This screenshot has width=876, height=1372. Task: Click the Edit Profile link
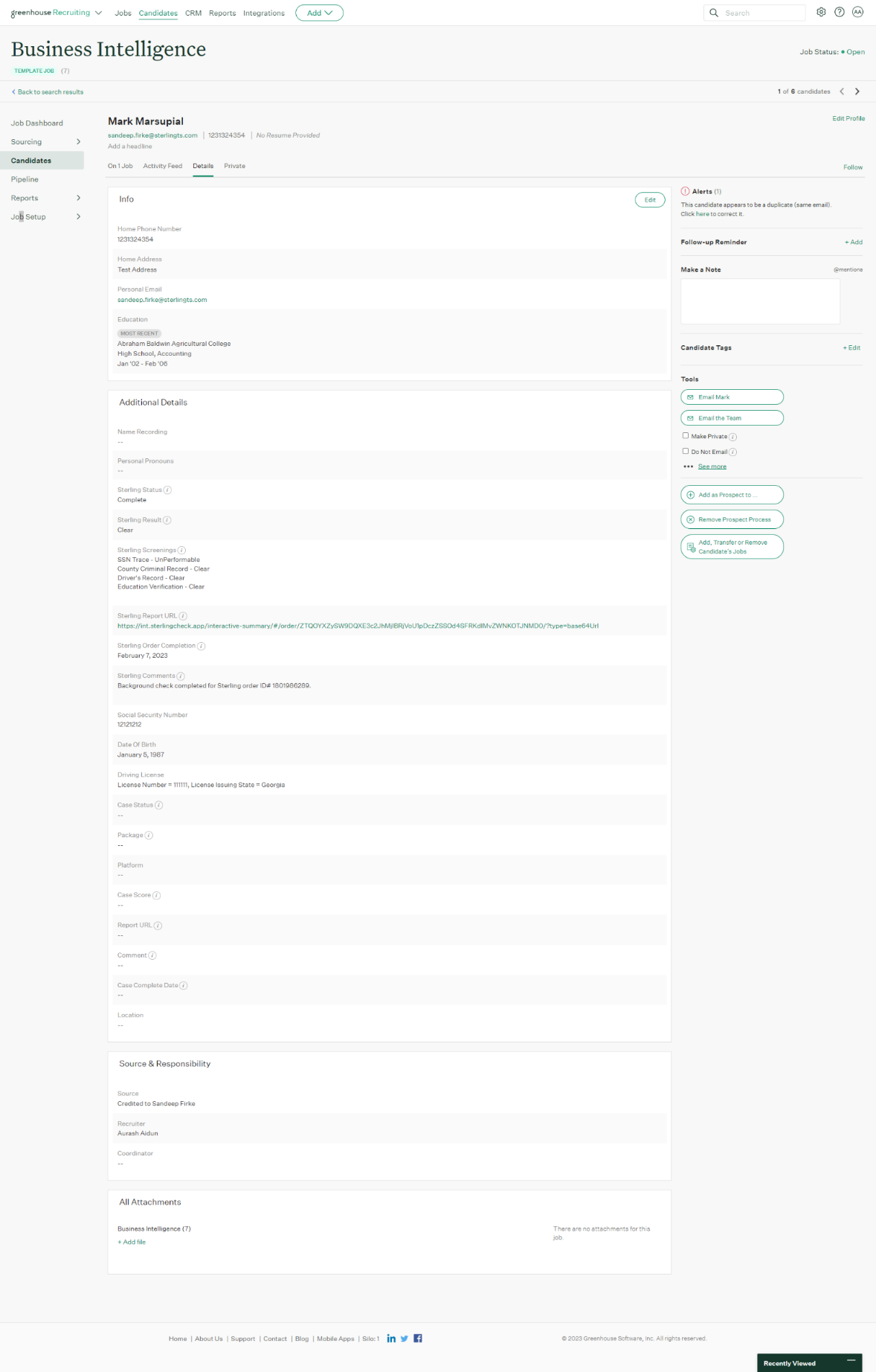848,118
